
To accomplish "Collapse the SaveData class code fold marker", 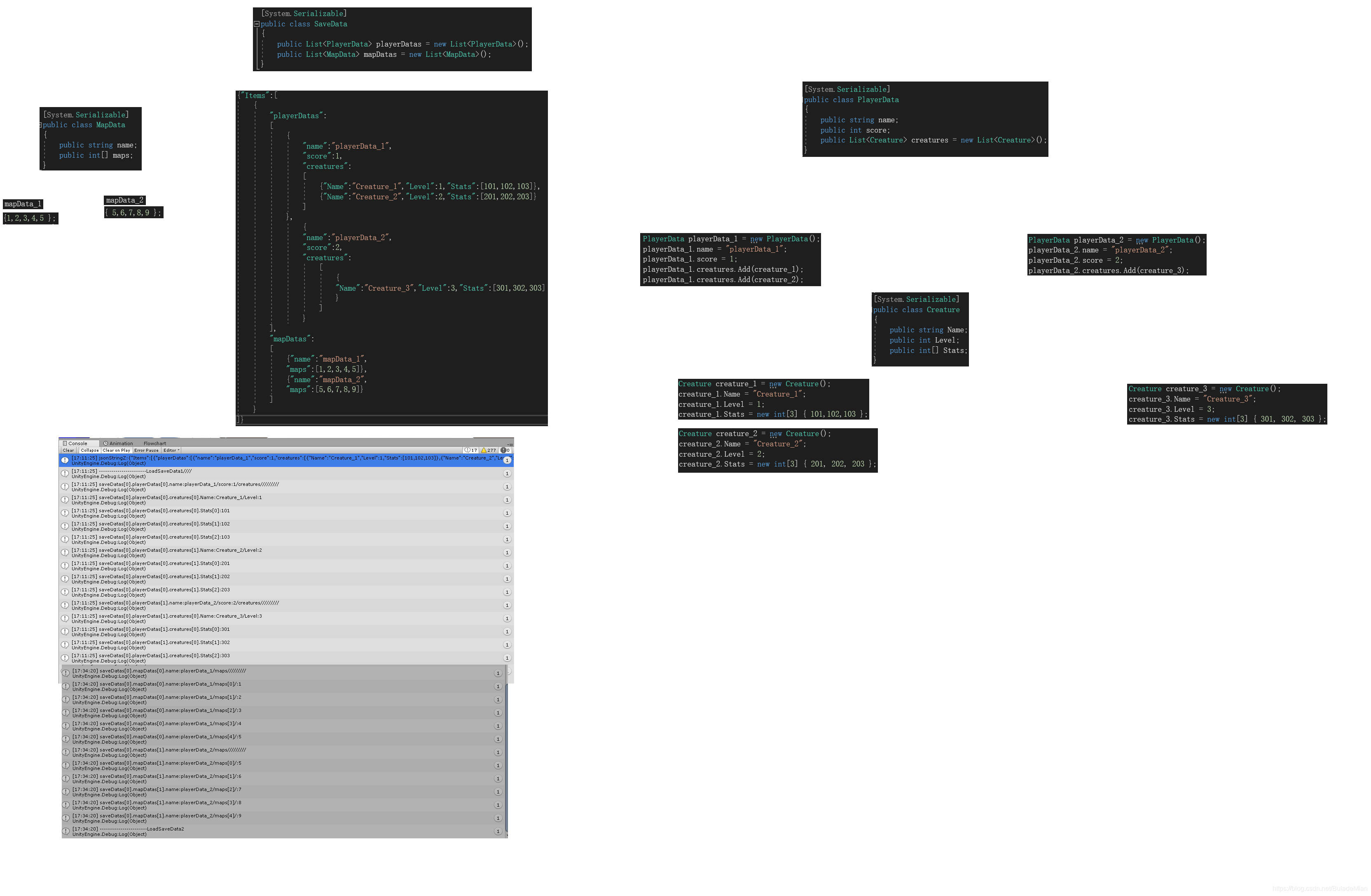I will [256, 24].
